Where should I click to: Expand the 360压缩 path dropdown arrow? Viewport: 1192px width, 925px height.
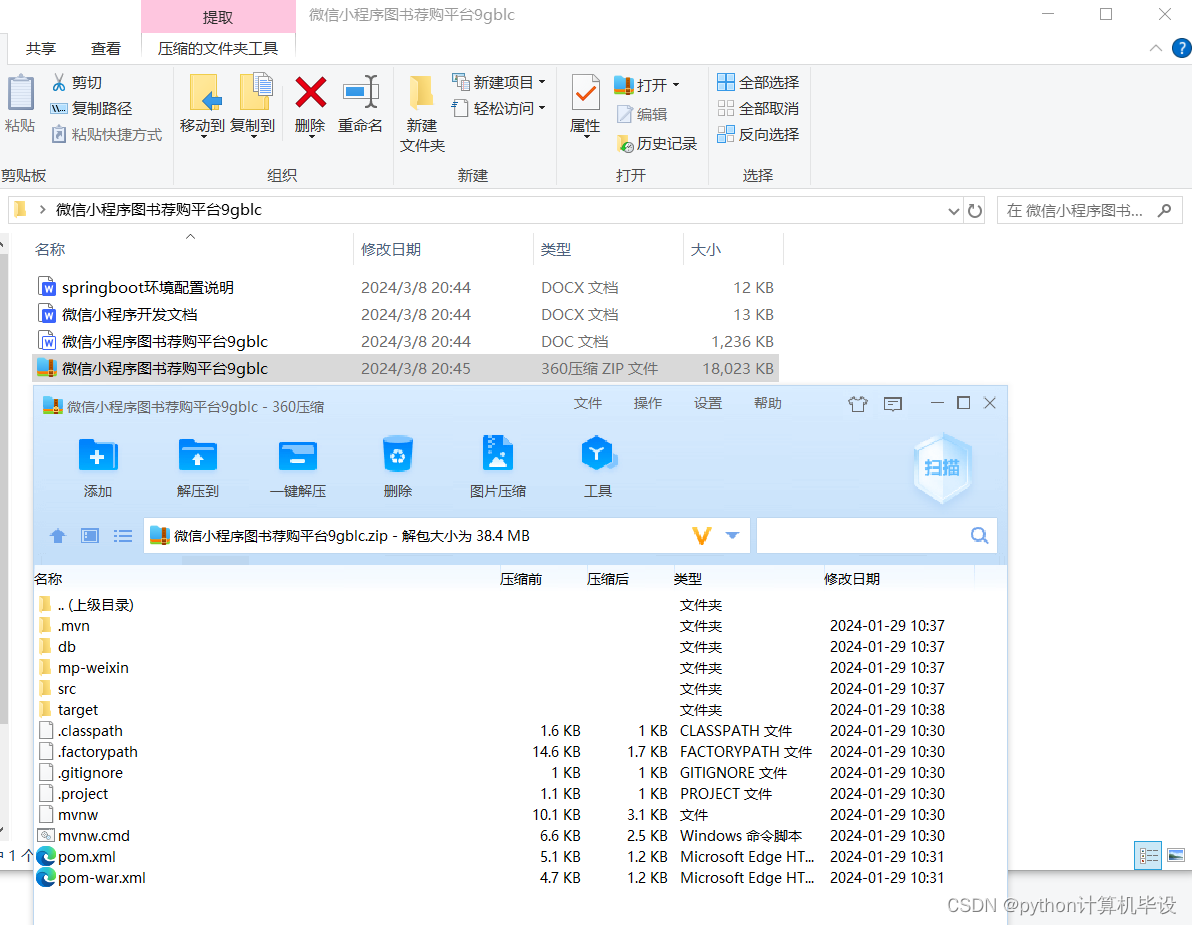click(732, 536)
